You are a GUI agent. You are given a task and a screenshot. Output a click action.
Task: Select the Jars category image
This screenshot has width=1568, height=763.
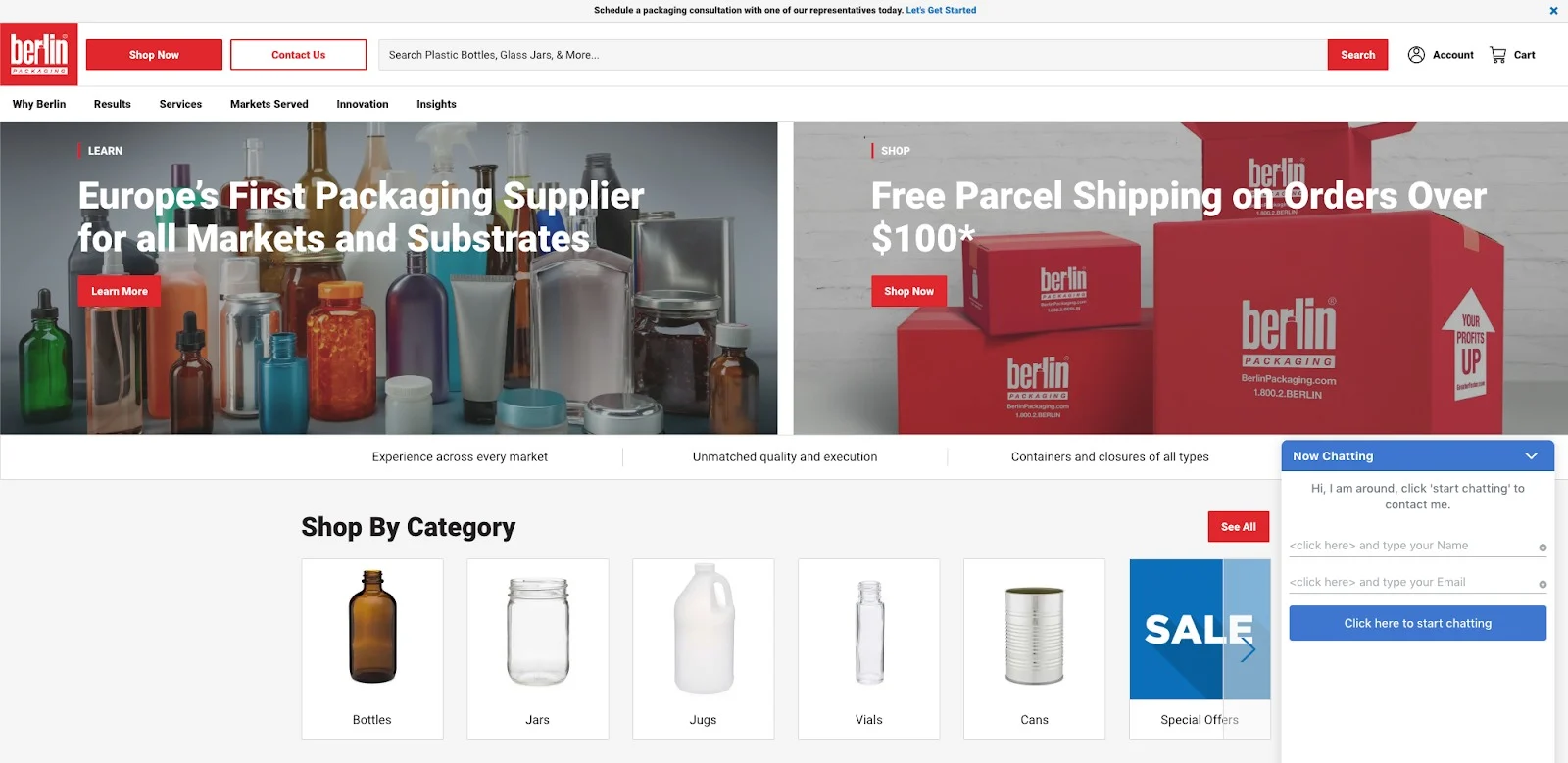coord(538,631)
